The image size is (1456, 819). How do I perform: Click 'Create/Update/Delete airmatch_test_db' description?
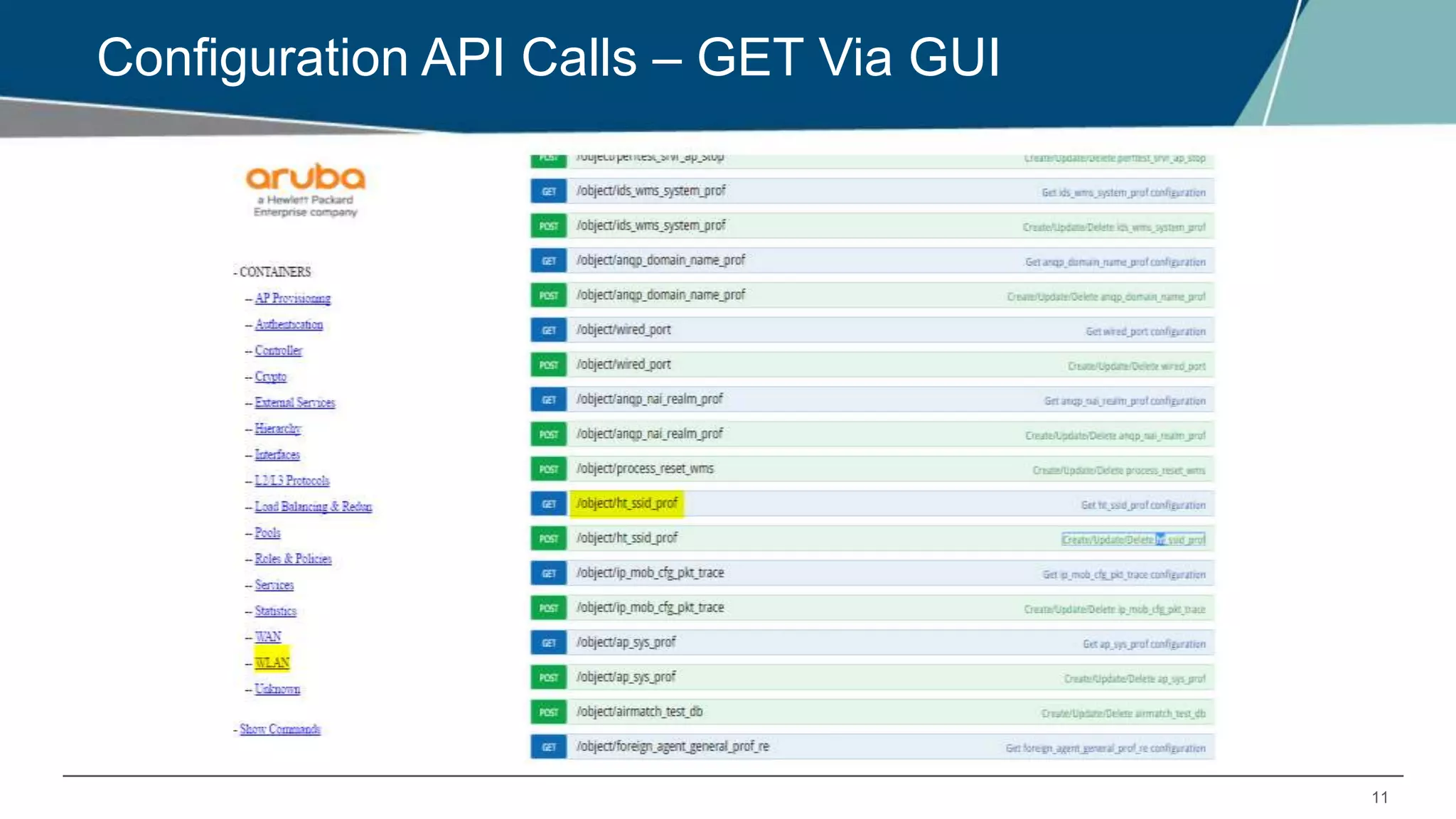click(x=1123, y=713)
